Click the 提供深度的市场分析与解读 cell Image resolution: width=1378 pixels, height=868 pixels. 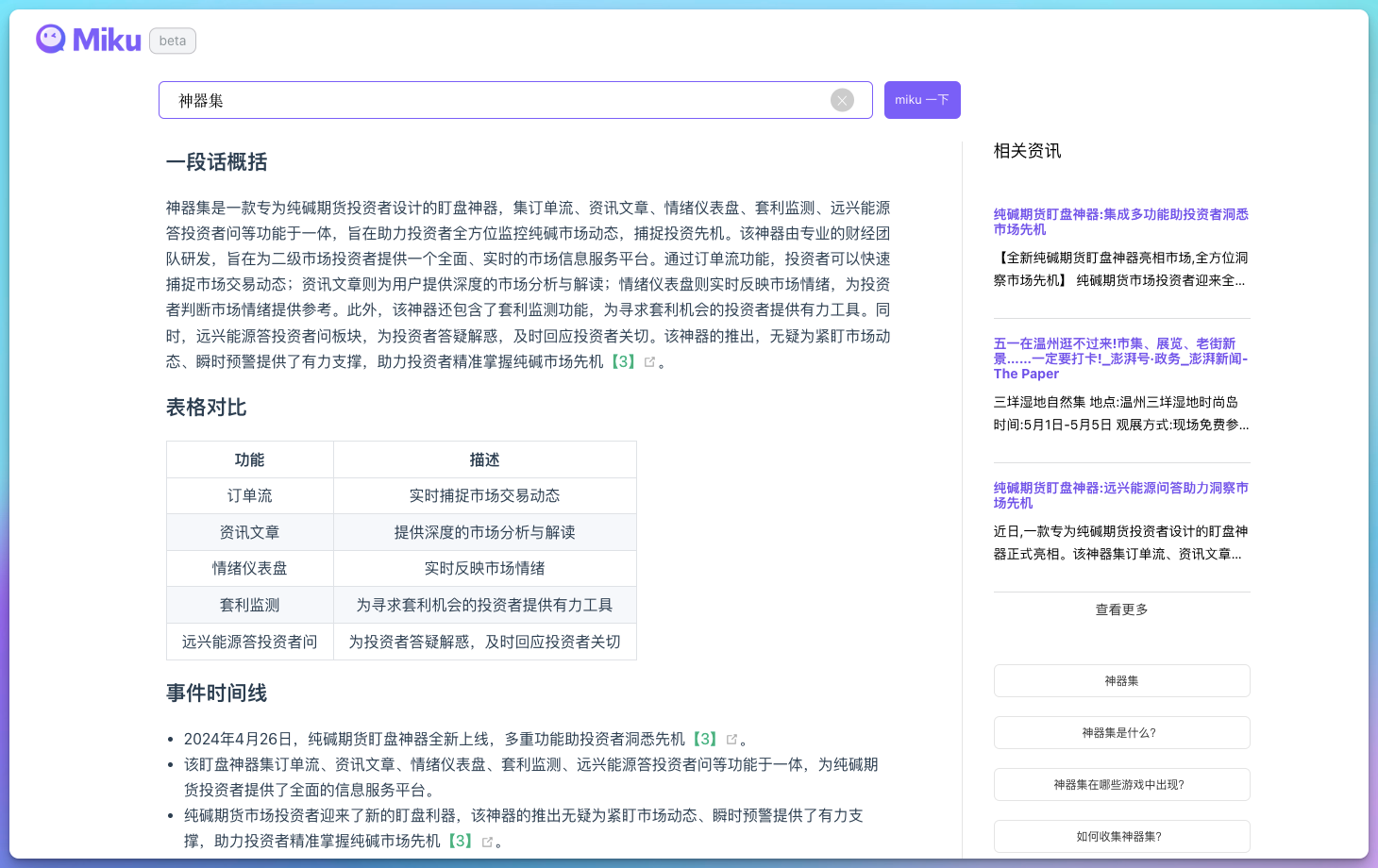pos(485,532)
